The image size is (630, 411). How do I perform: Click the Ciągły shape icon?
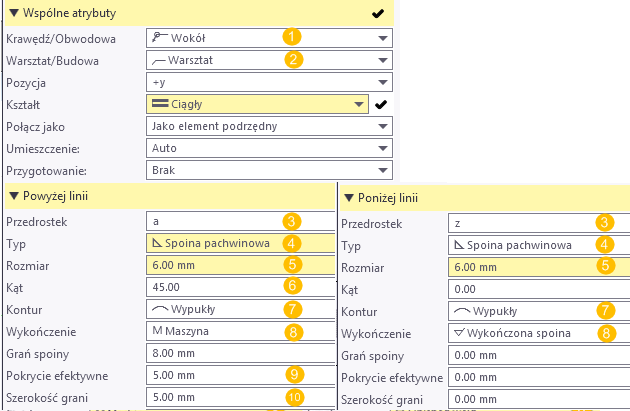[158, 104]
